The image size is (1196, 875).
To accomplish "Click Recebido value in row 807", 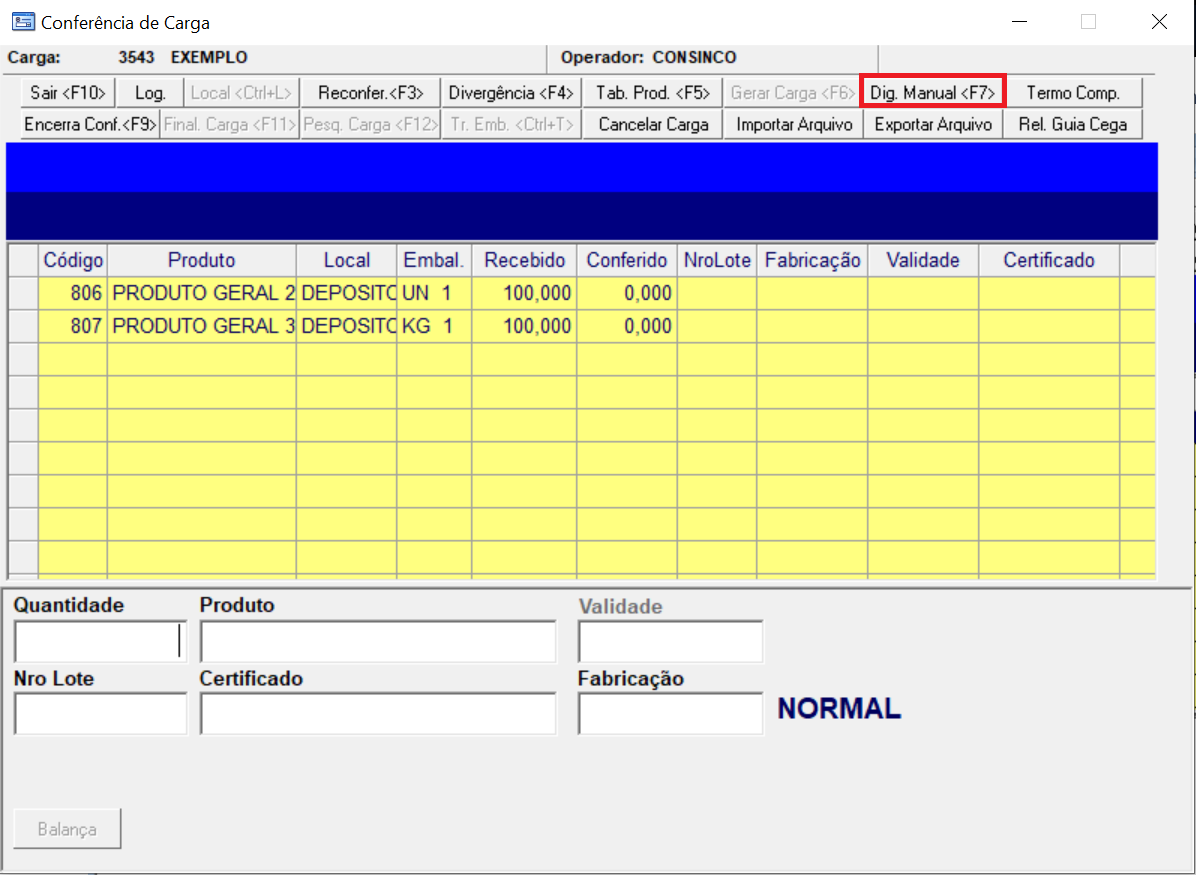I will point(525,326).
